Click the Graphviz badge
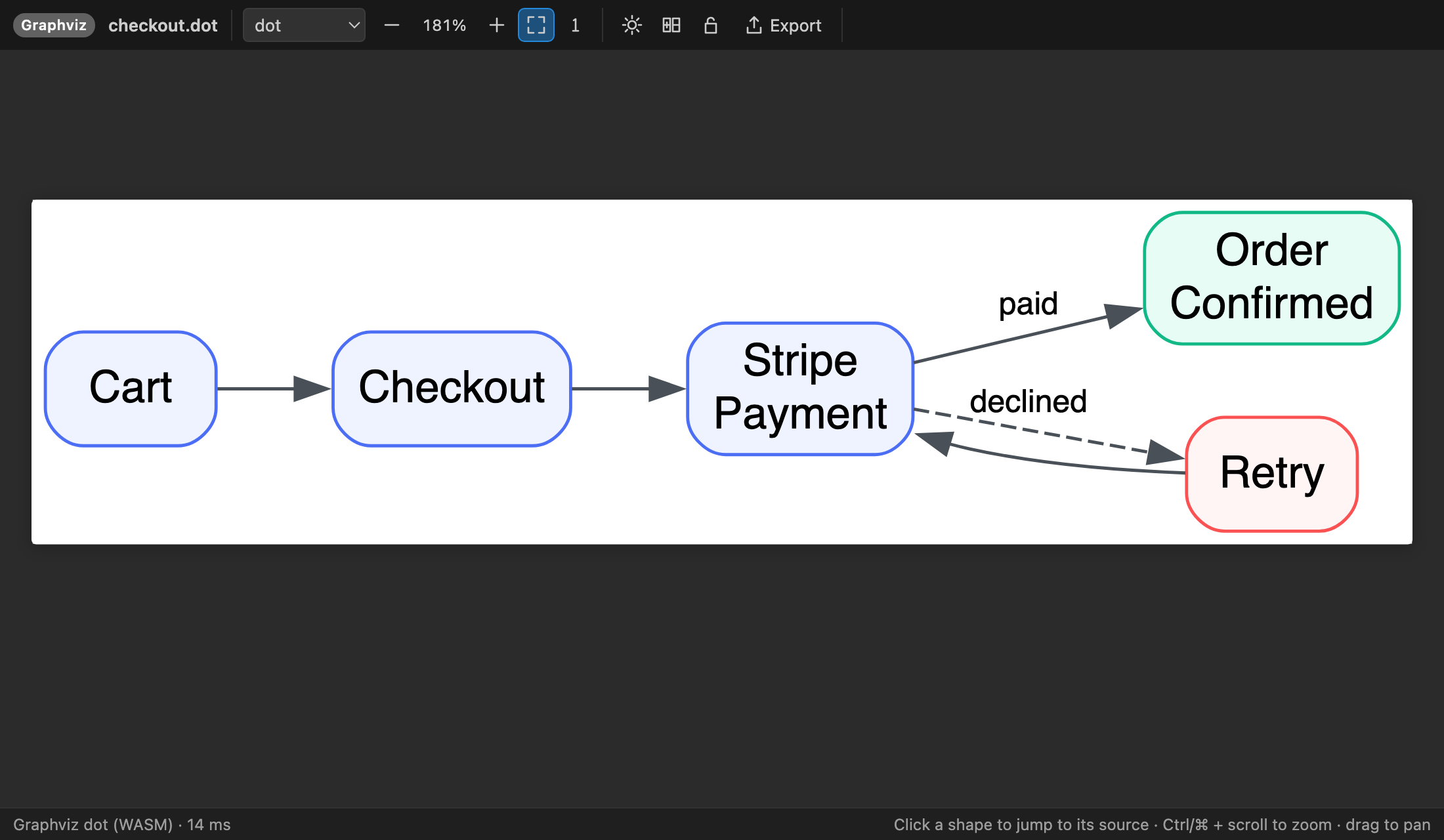The width and height of the screenshot is (1444, 840). pyautogui.click(x=54, y=26)
